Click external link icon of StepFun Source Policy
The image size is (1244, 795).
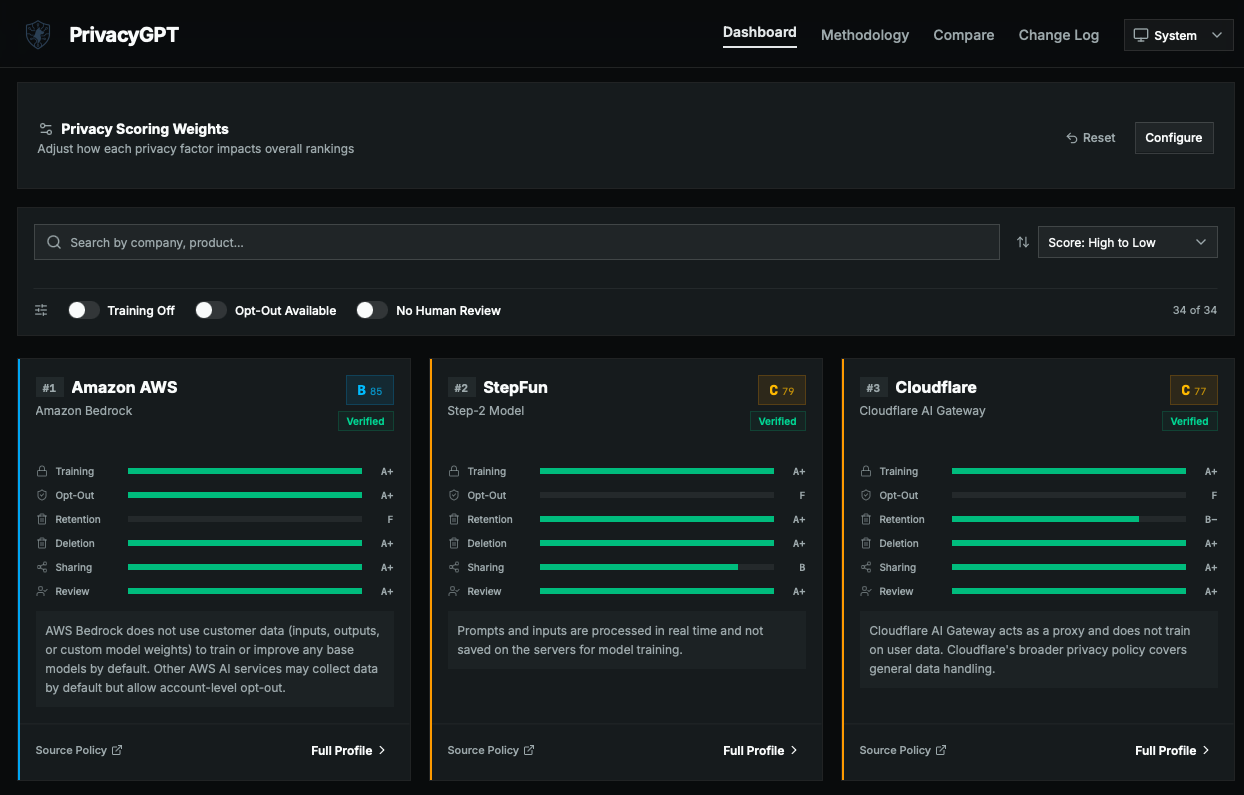529,750
